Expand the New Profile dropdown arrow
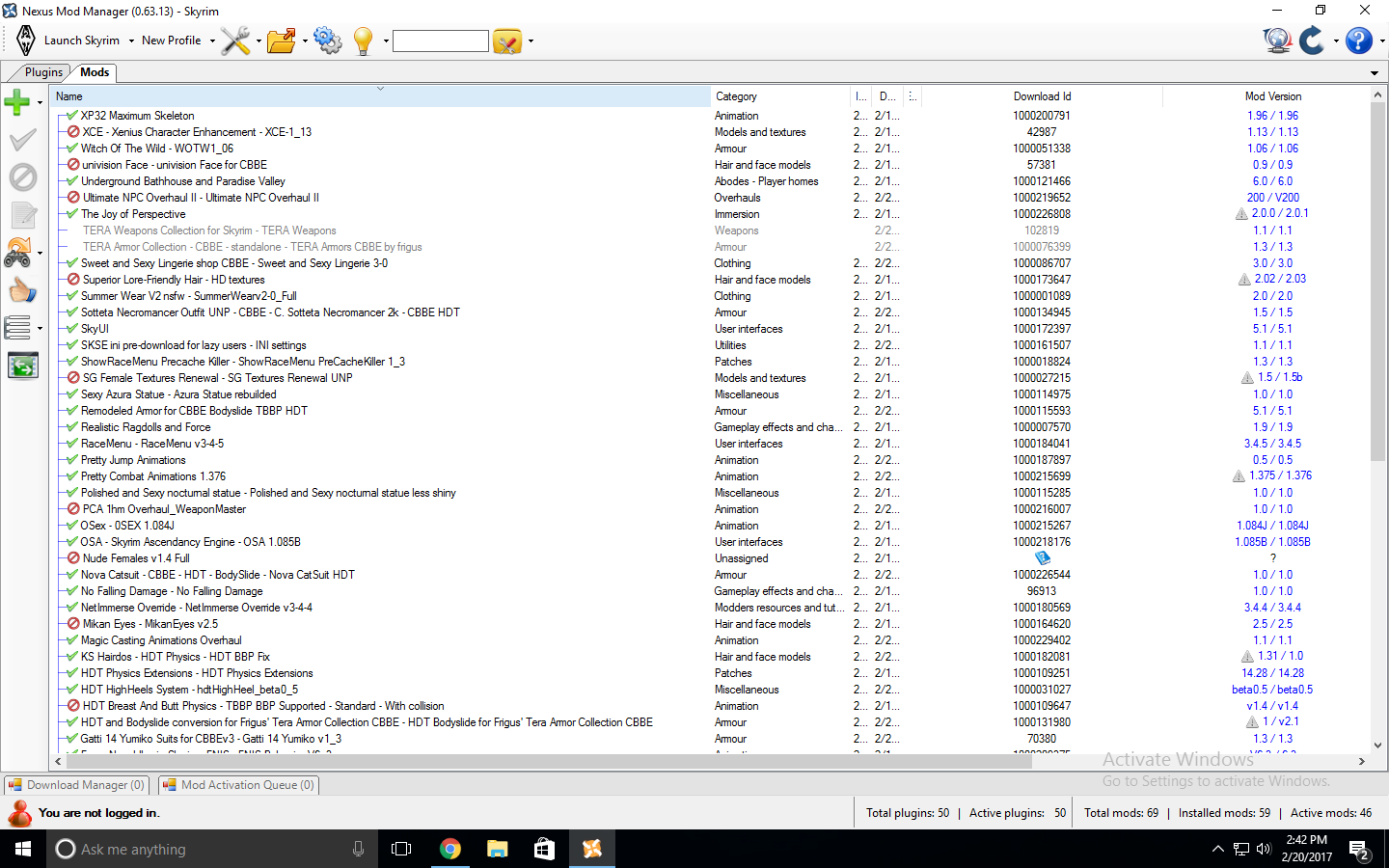This screenshot has width=1389, height=868. [212, 41]
